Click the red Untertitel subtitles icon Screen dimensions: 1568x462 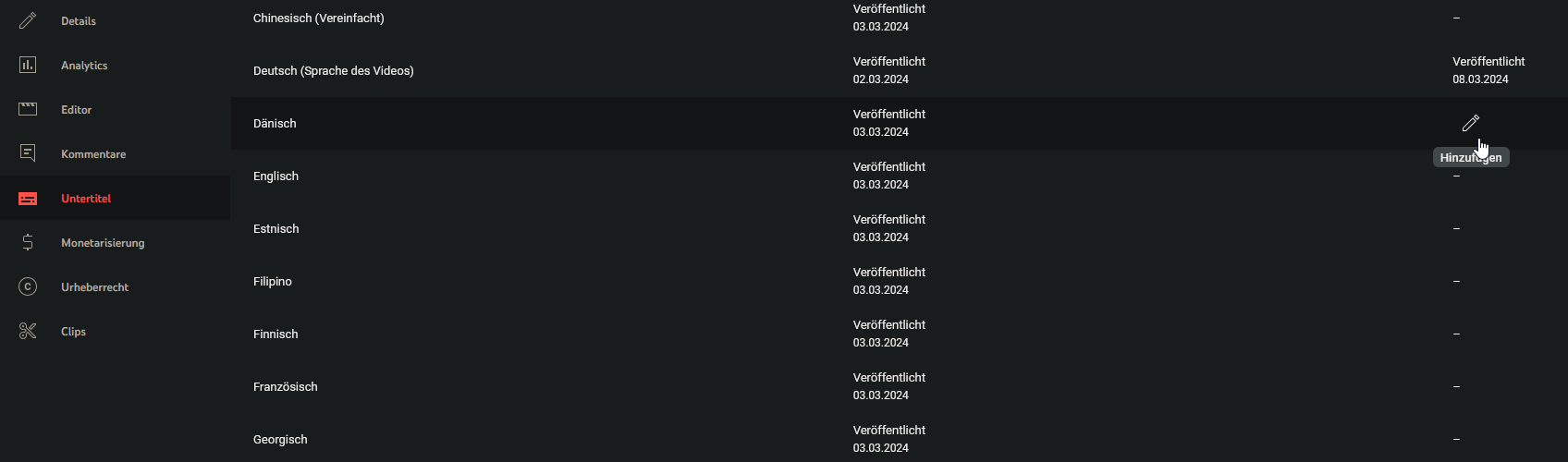(x=28, y=199)
